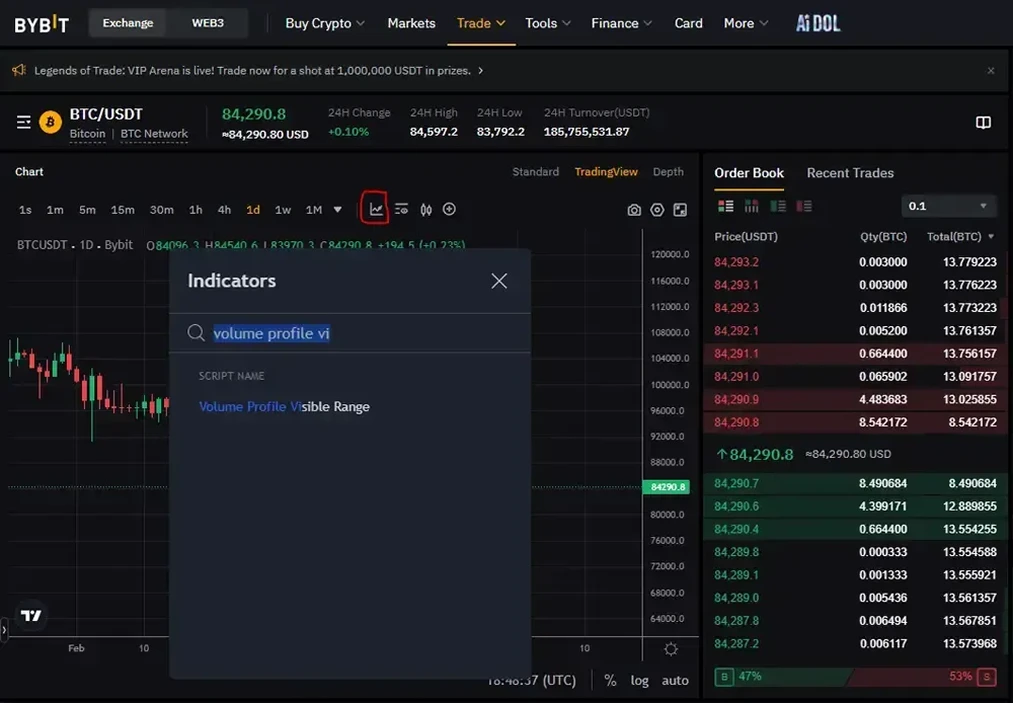The width and height of the screenshot is (1013, 703).
Task: Open the More dropdown menu
Action: point(746,23)
